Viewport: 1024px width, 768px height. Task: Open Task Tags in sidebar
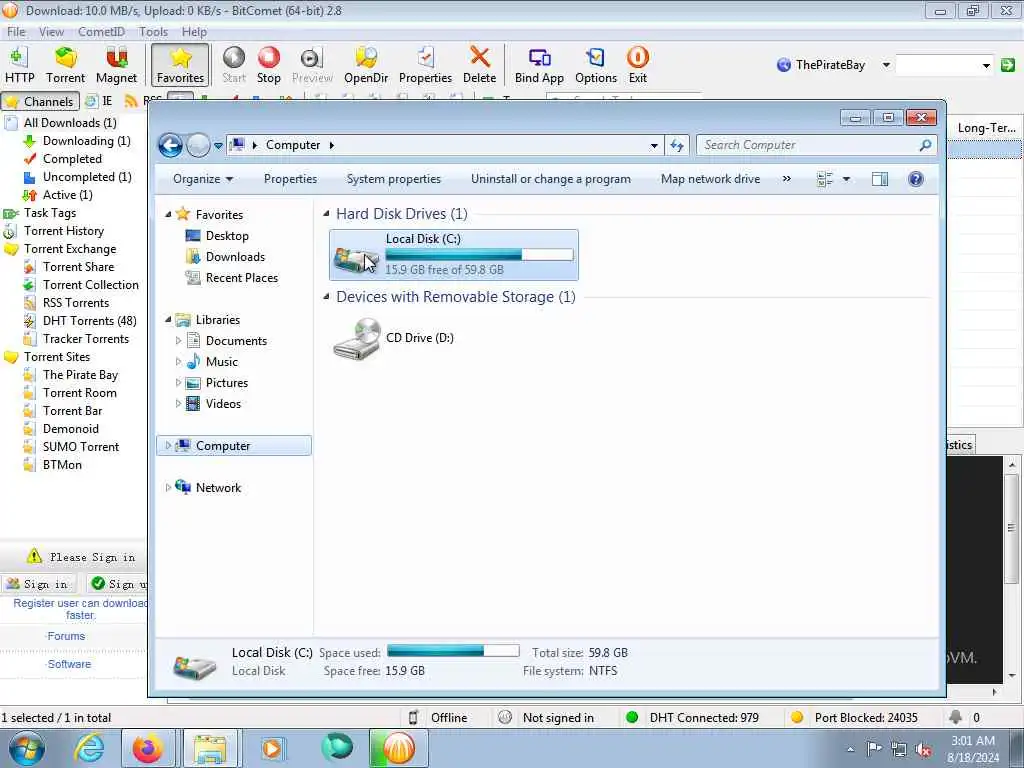[50, 213]
